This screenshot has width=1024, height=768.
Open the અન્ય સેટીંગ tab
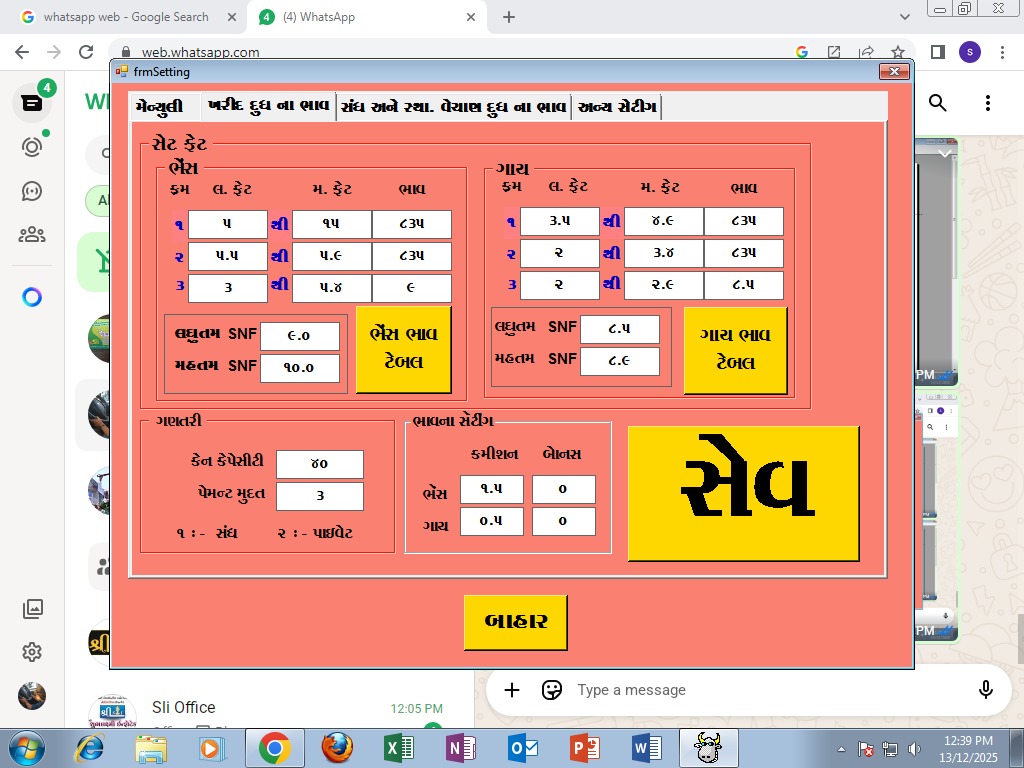616,107
